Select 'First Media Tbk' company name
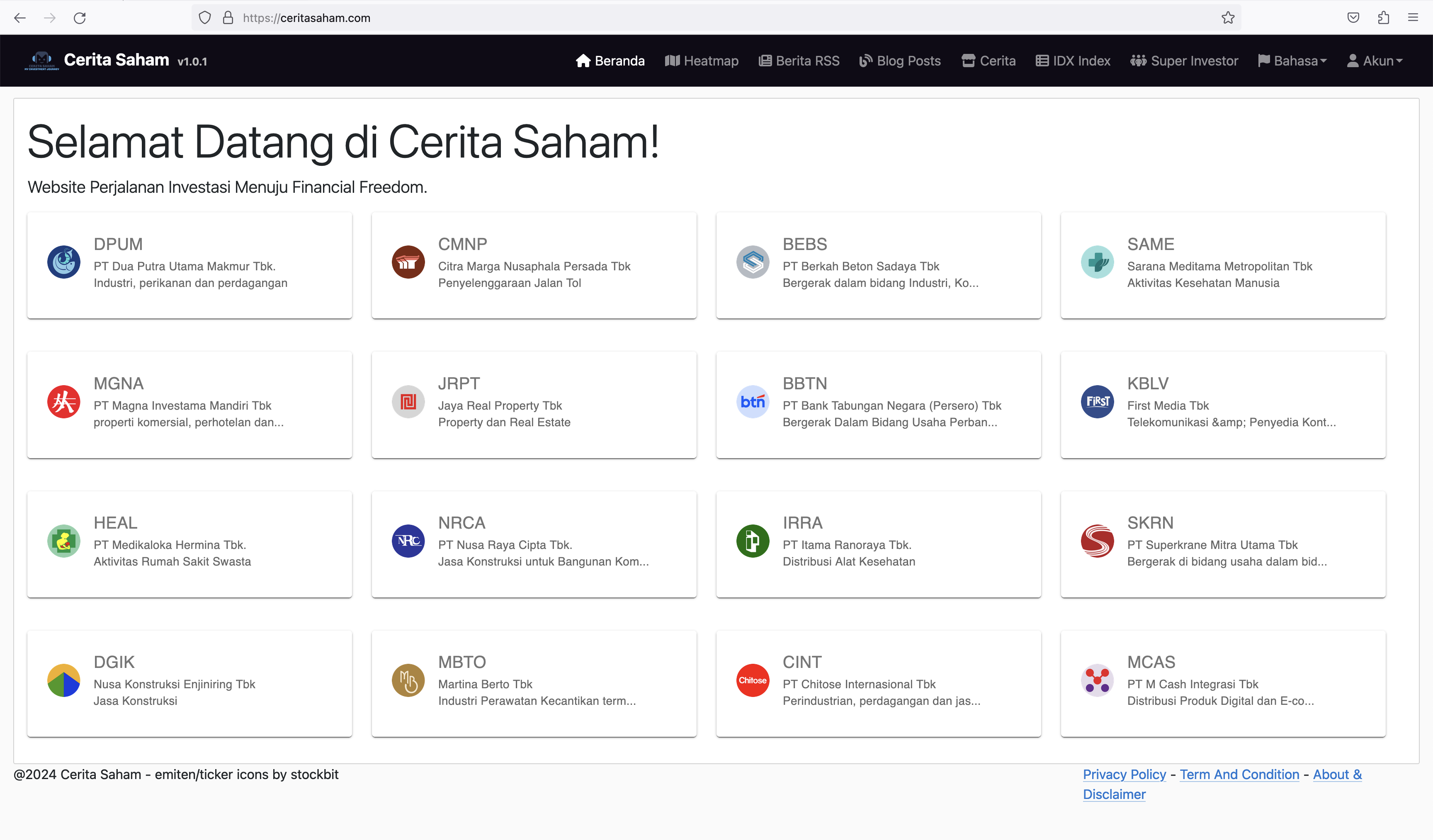Screen dimensions: 1433x840 pos(1168,405)
